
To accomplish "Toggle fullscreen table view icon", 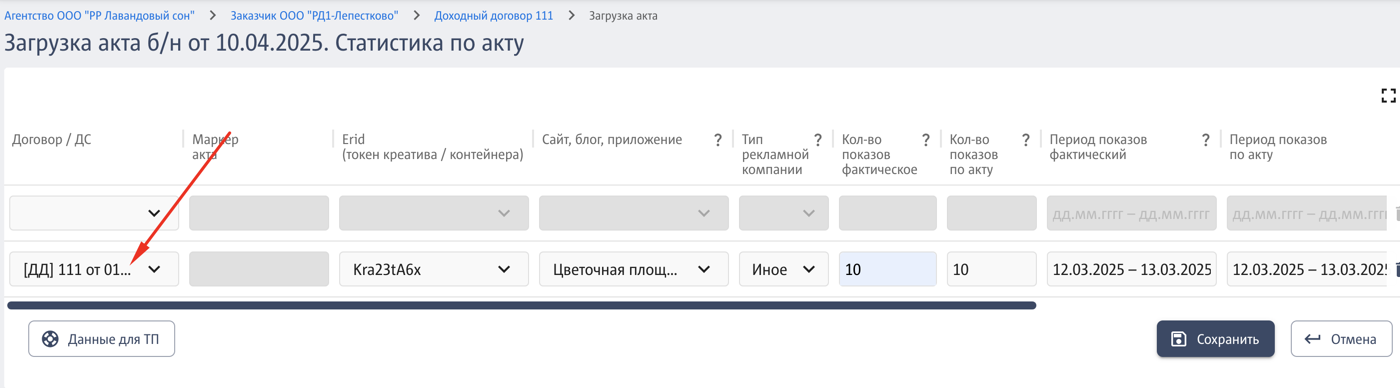I will coord(1388,96).
